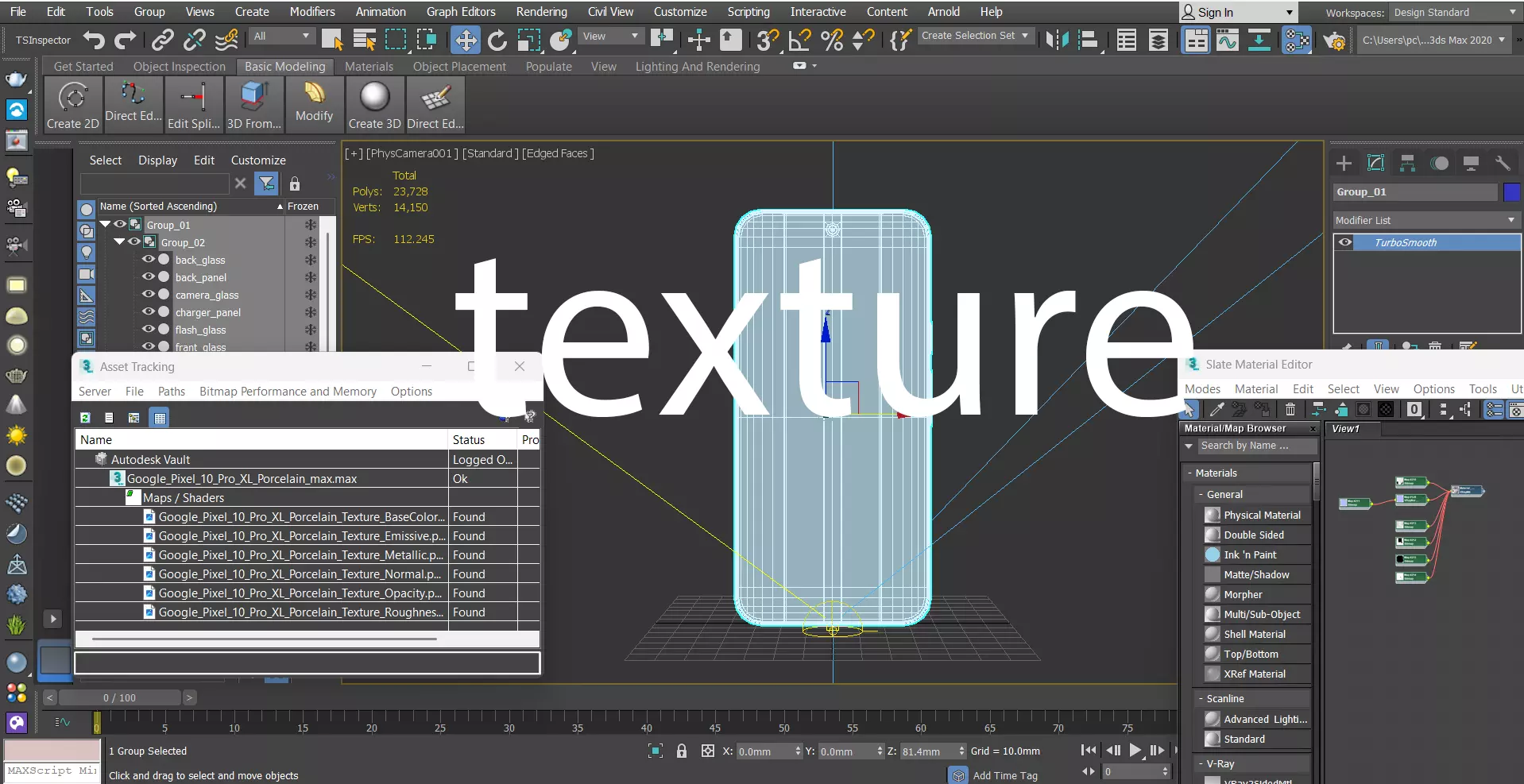Collapse the Group_01 tree node arrow
This screenshot has height=784, width=1524.
click(105, 224)
